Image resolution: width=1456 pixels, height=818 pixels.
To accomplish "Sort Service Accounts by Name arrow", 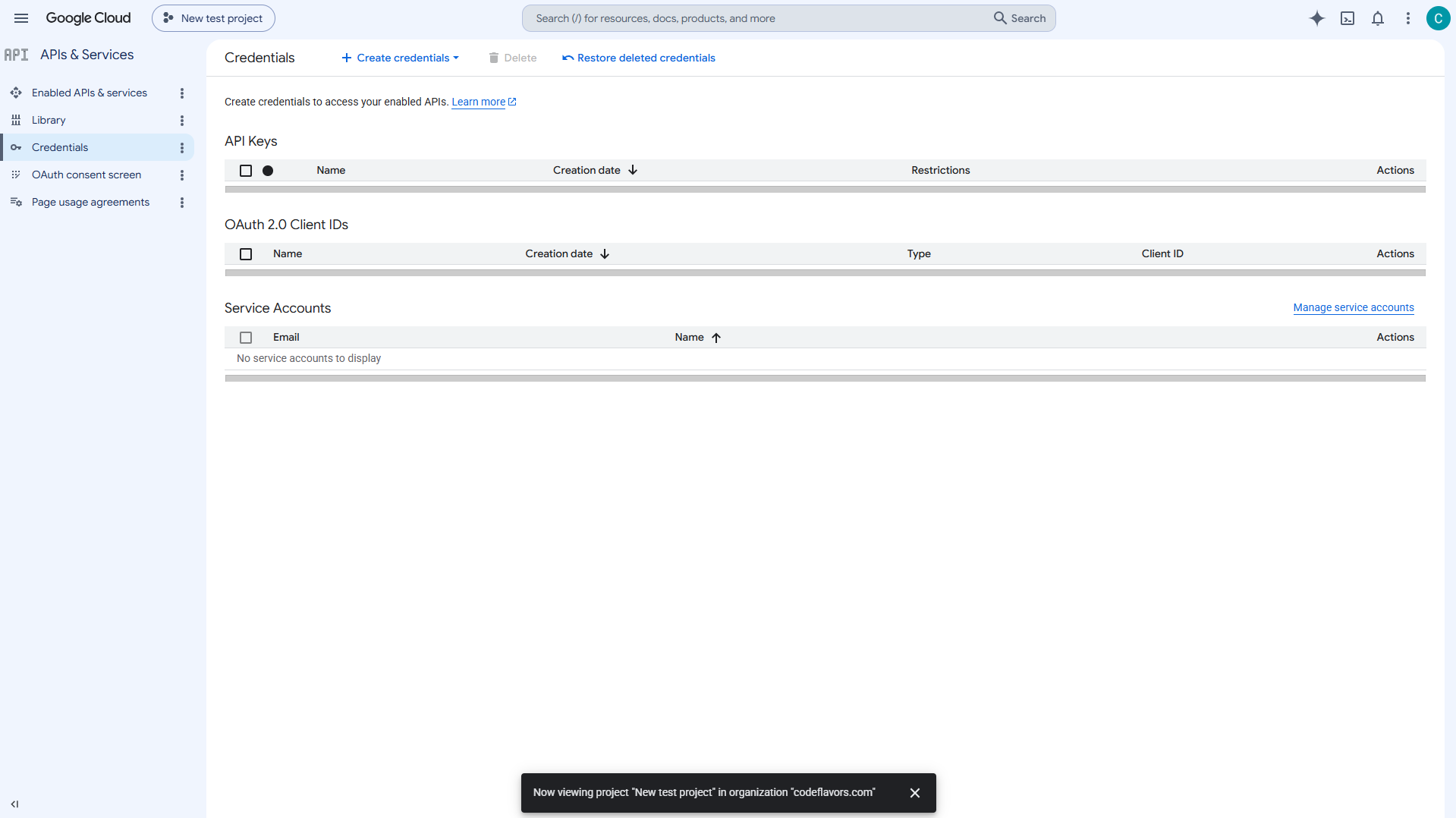I will pyautogui.click(x=716, y=337).
